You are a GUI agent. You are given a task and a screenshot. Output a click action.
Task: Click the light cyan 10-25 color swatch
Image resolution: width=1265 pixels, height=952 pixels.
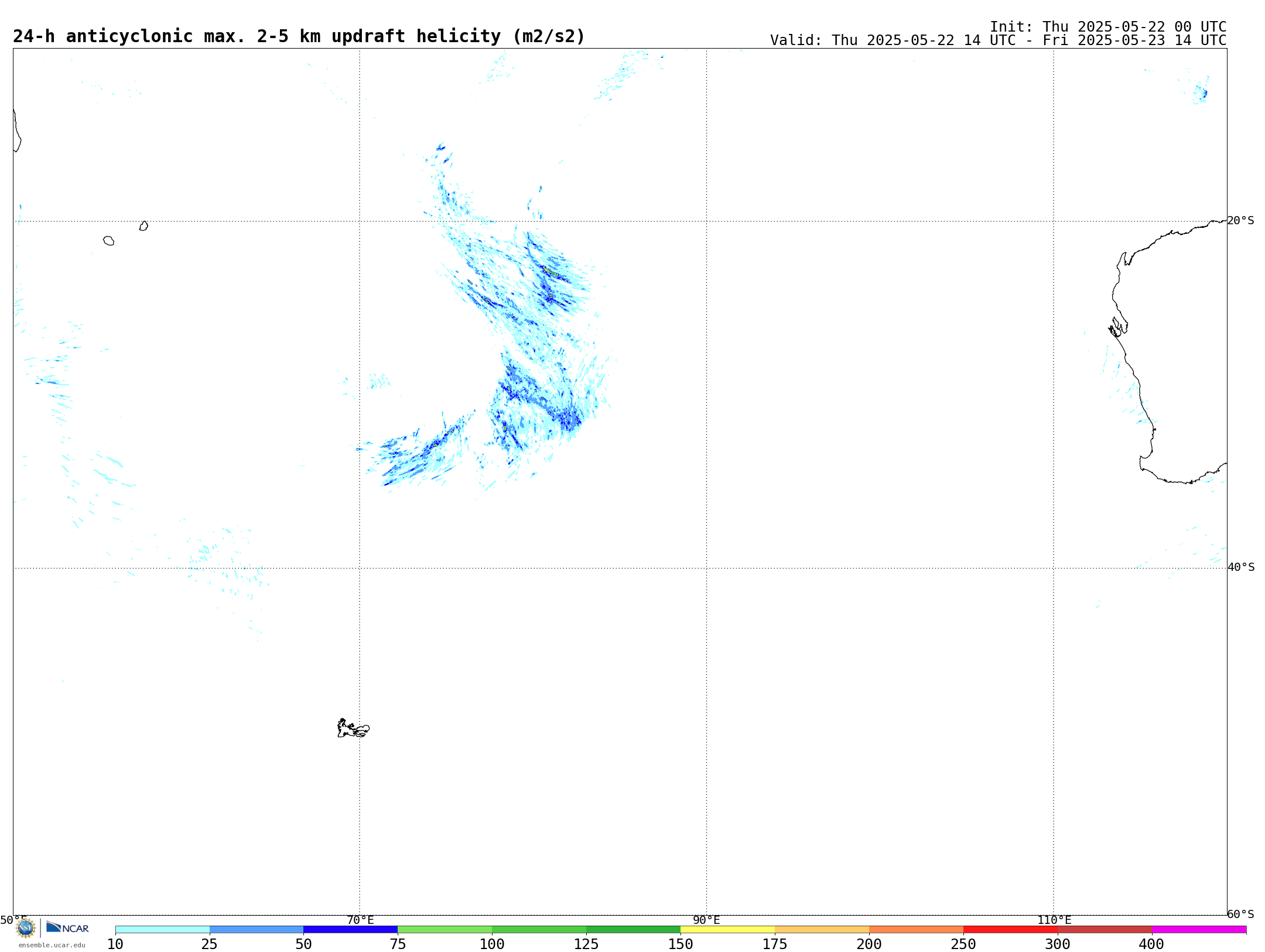(162, 930)
